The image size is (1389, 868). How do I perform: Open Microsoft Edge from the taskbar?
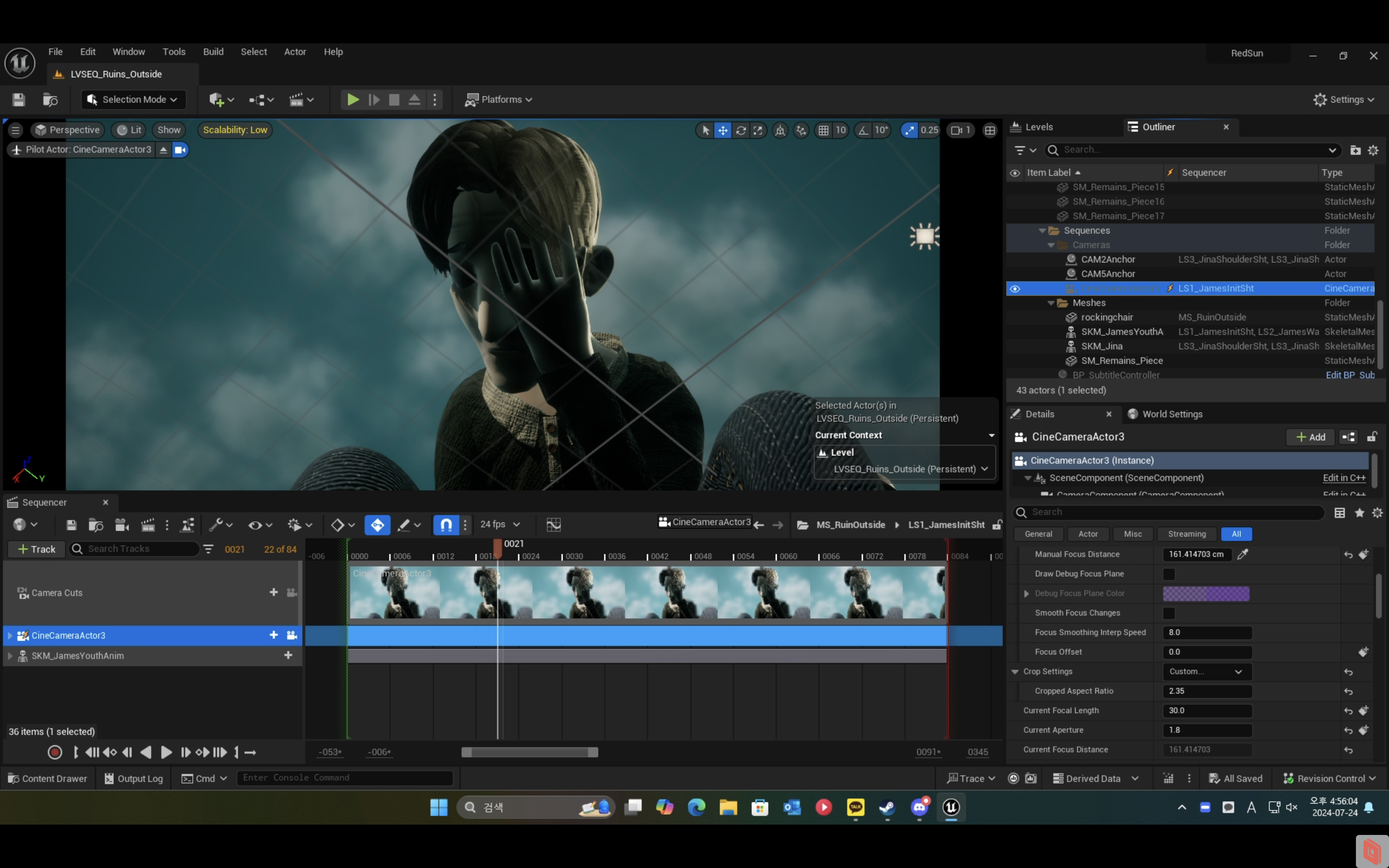(696, 808)
